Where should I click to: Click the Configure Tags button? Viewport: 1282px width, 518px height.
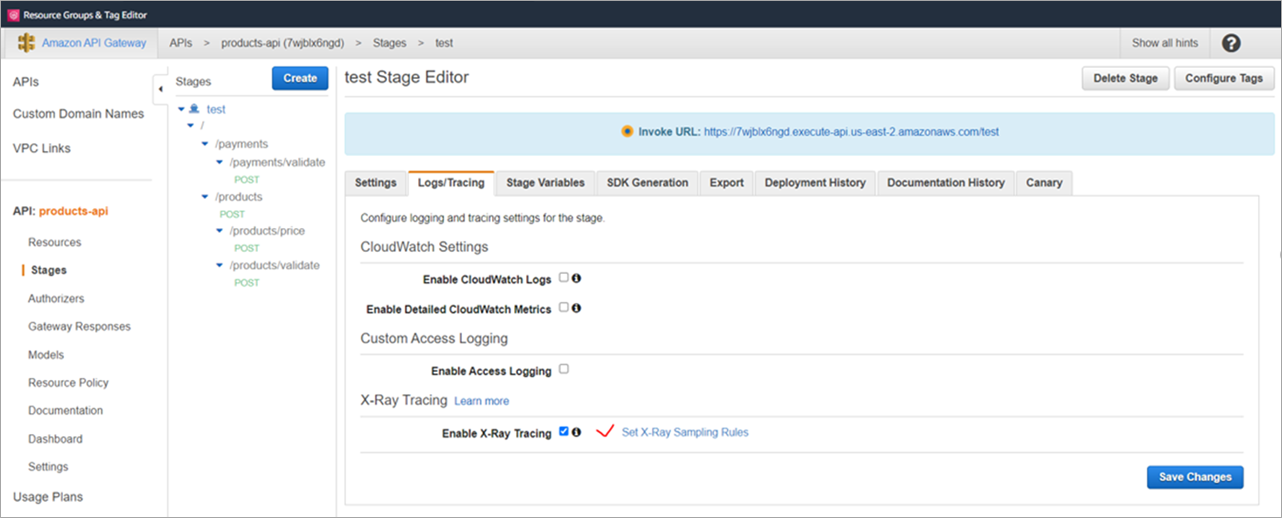1224,78
